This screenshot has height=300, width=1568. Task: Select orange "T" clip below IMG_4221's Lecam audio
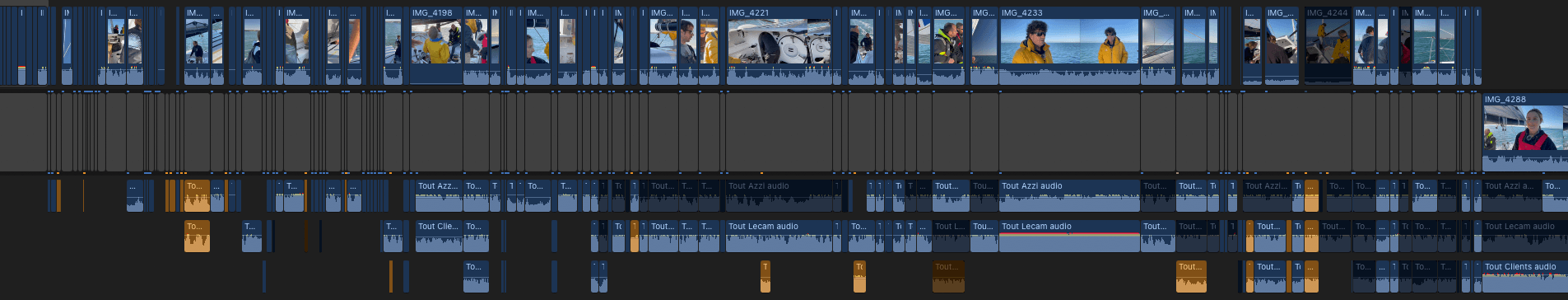(765, 277)
